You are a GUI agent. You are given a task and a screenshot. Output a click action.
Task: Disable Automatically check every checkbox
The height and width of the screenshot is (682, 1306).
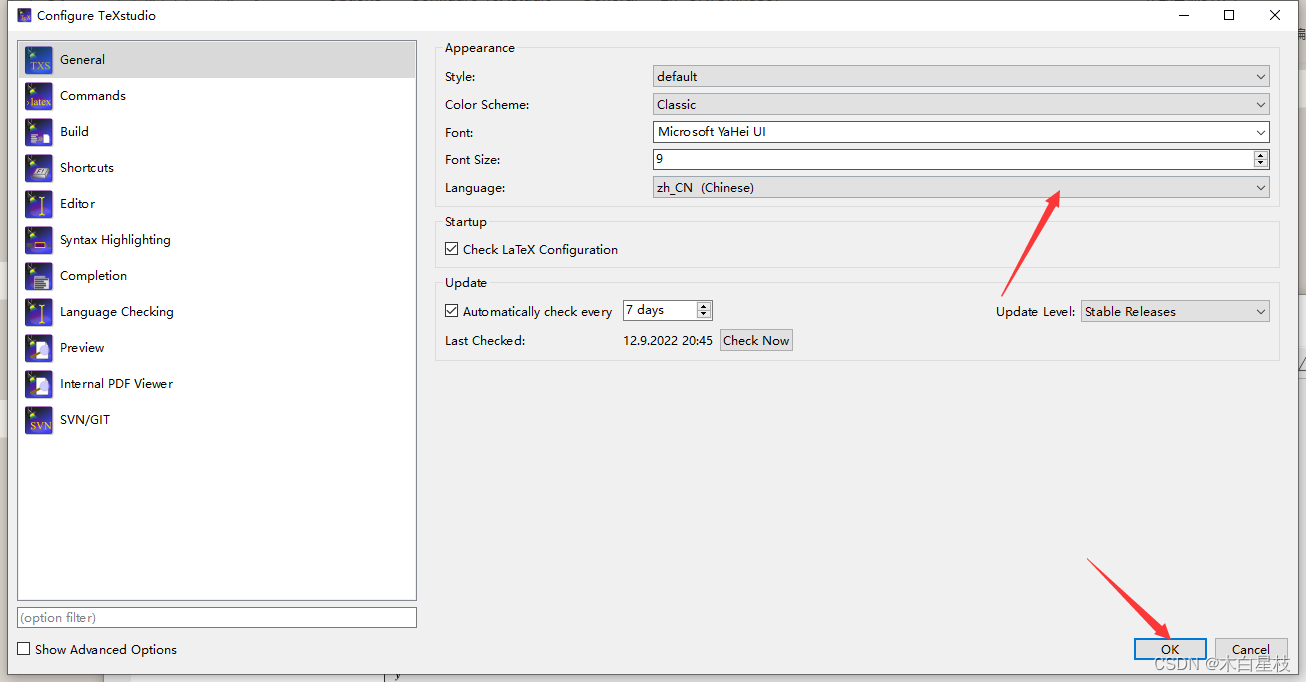tap(452, 311)
